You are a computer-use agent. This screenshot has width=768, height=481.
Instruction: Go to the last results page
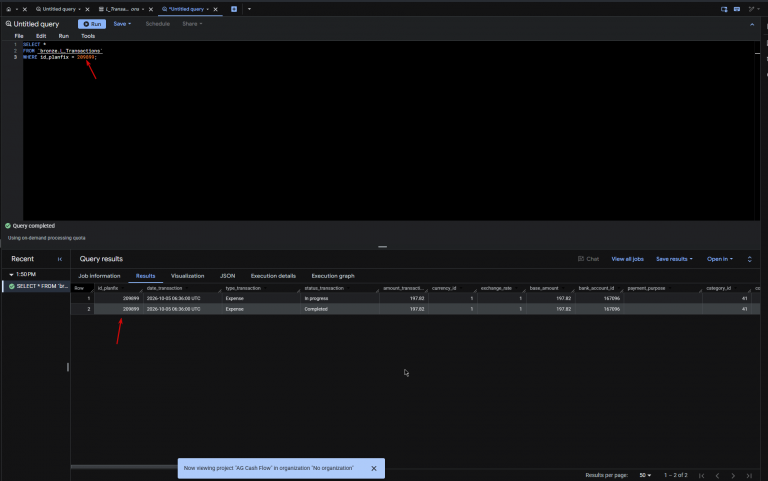[x=749, y=475]
